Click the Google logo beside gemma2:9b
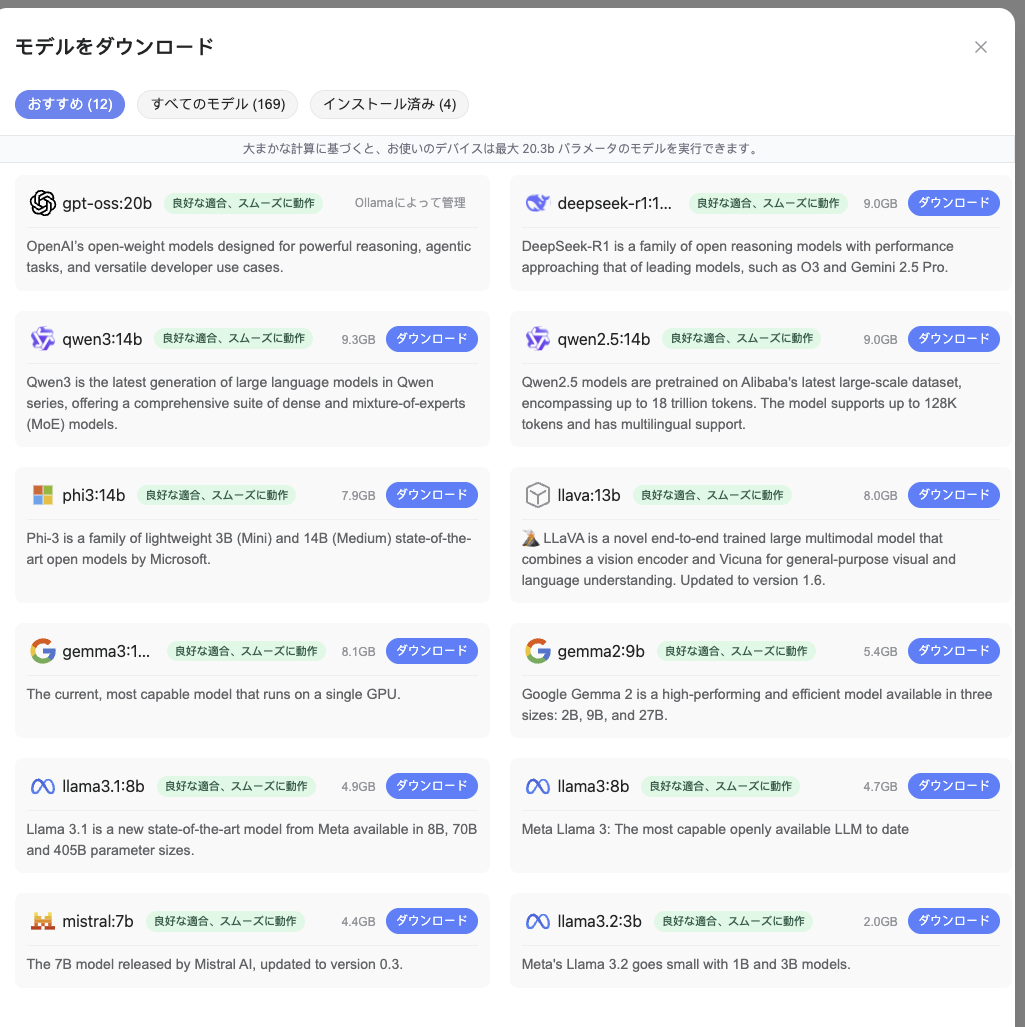Viewport: 1025px width, 1027px height. click(538, 650)
